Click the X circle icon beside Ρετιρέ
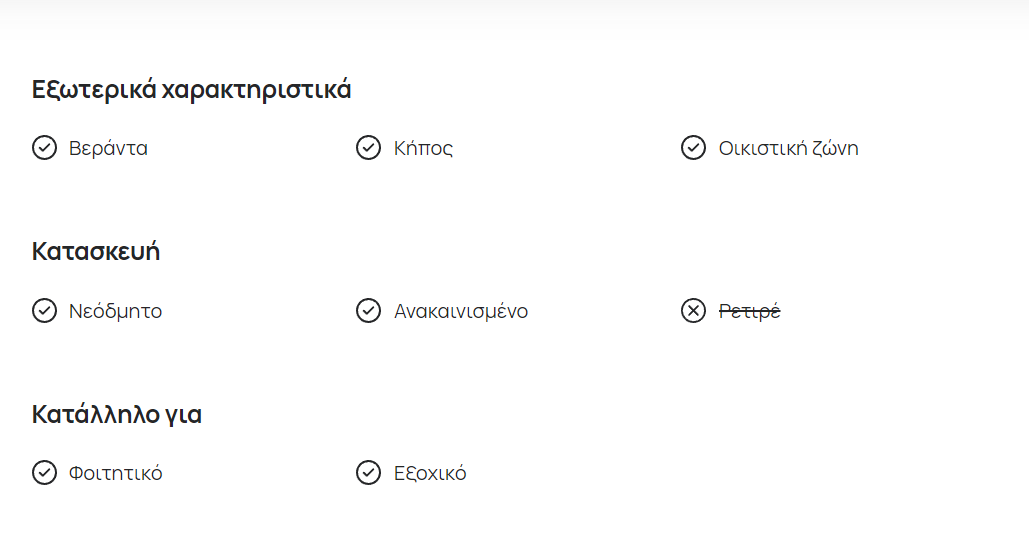 click(x=693, y=310)
